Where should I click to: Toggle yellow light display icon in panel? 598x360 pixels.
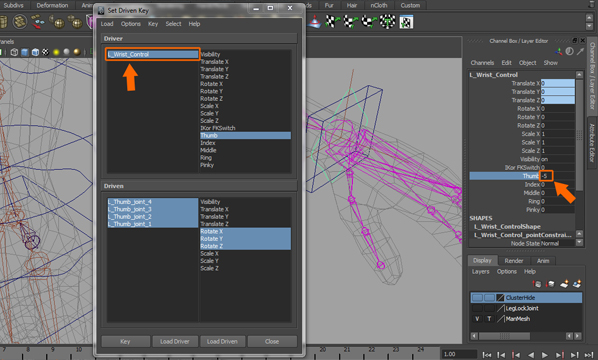[56, 52]
